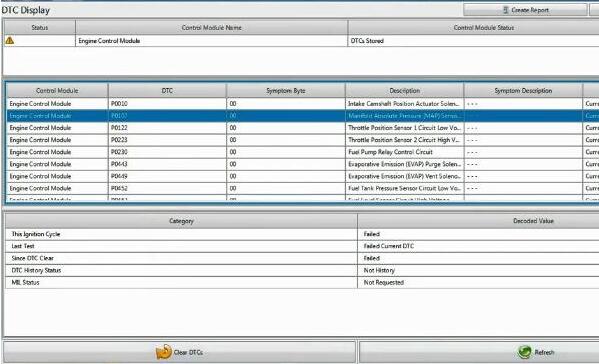
Task: Click the yellow warning status icon
Action: click(x=10, y=40)
